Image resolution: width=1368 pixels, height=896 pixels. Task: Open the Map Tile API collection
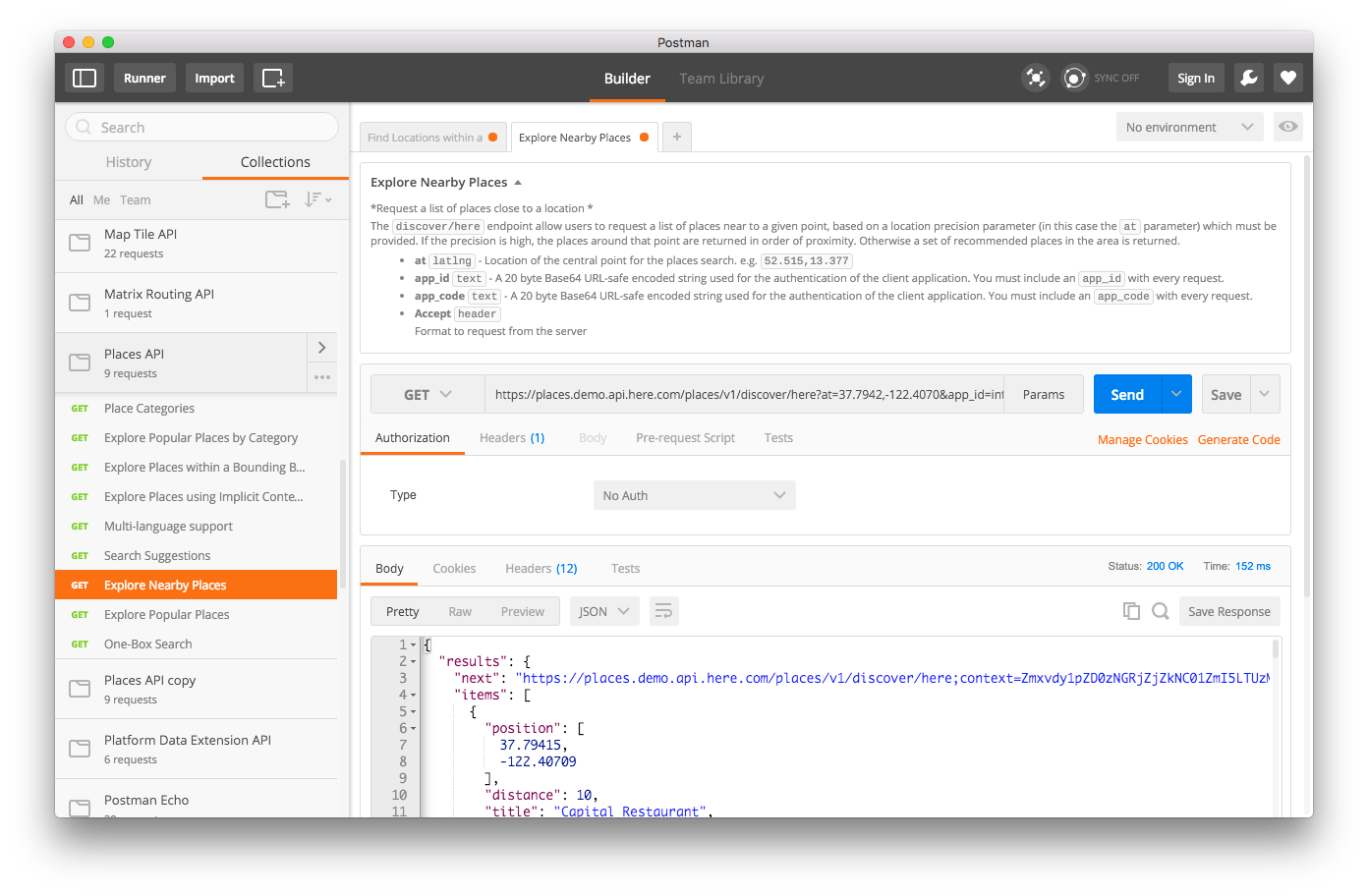click(196, 244)
